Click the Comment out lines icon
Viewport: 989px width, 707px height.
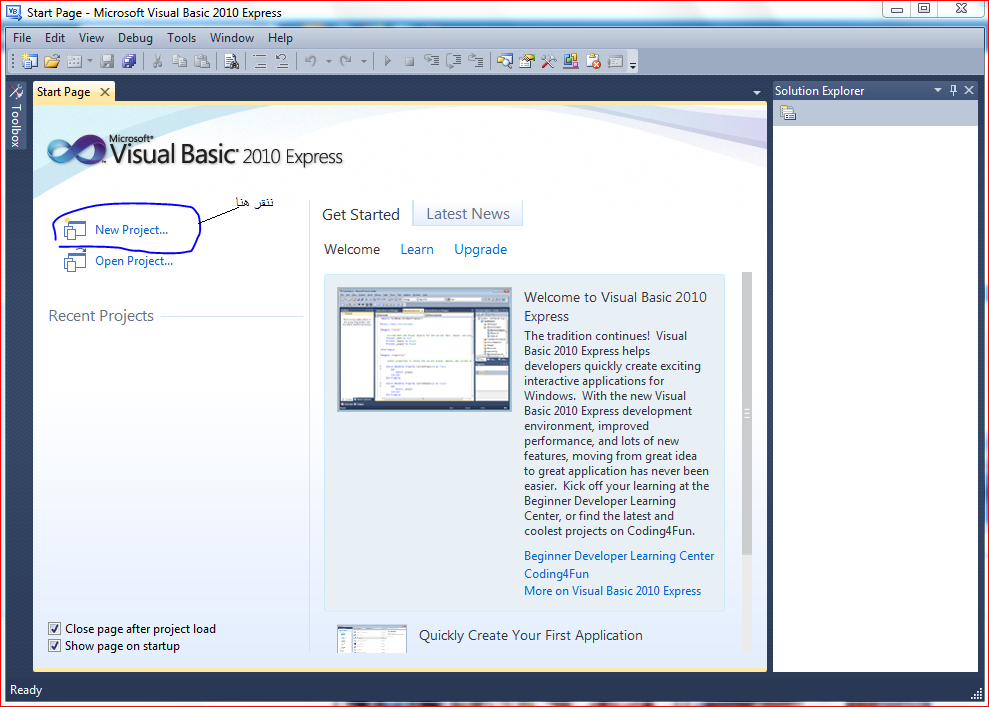(260, 61)
